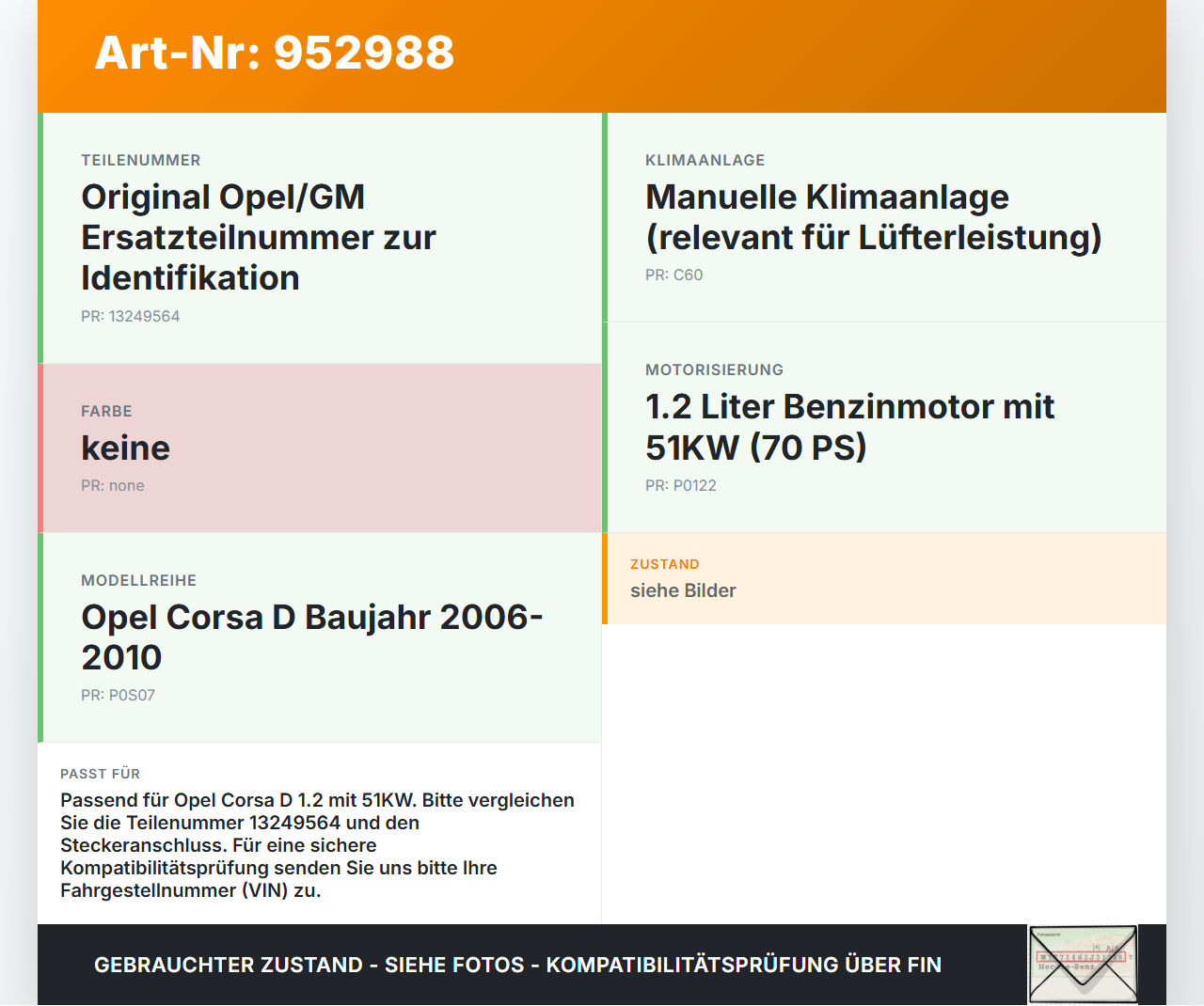Click the KLIMAANLAGE label

[705, 160]
